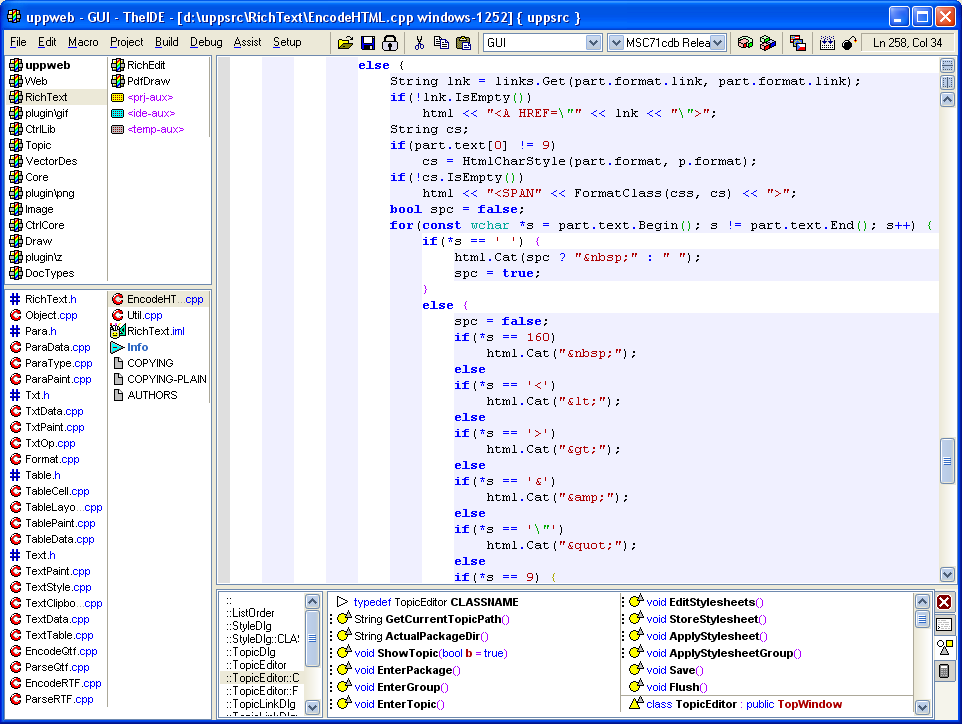This screenshot has width=962, height=724.
Task: Open the GUI main configuration dropdown
Action: (592, 43)
